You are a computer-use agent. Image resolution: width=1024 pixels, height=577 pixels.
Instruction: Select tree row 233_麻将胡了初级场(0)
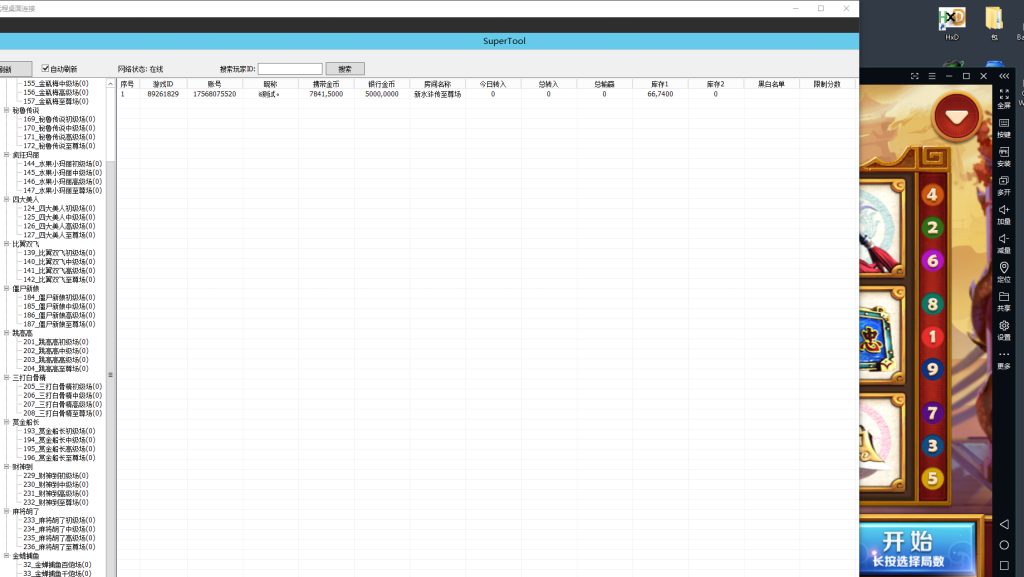point(59,520)
